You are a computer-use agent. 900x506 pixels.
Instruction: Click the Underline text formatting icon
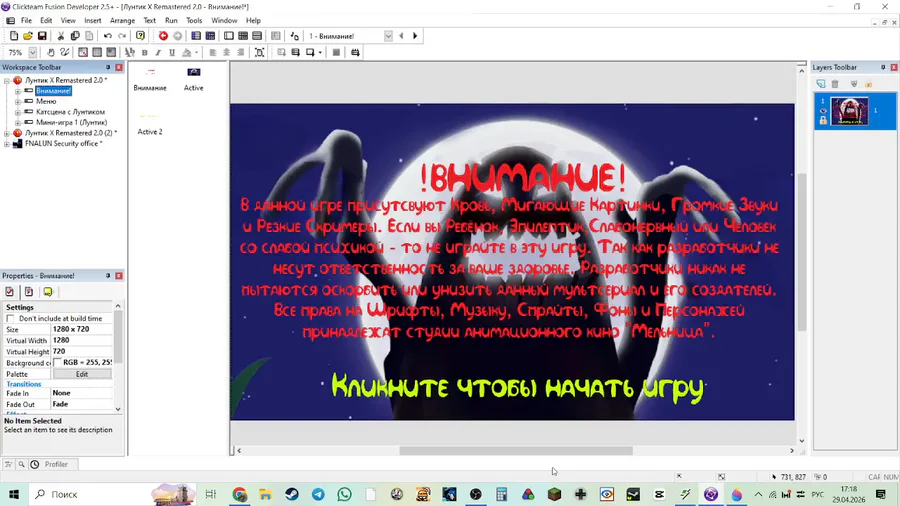pos(172,52)
